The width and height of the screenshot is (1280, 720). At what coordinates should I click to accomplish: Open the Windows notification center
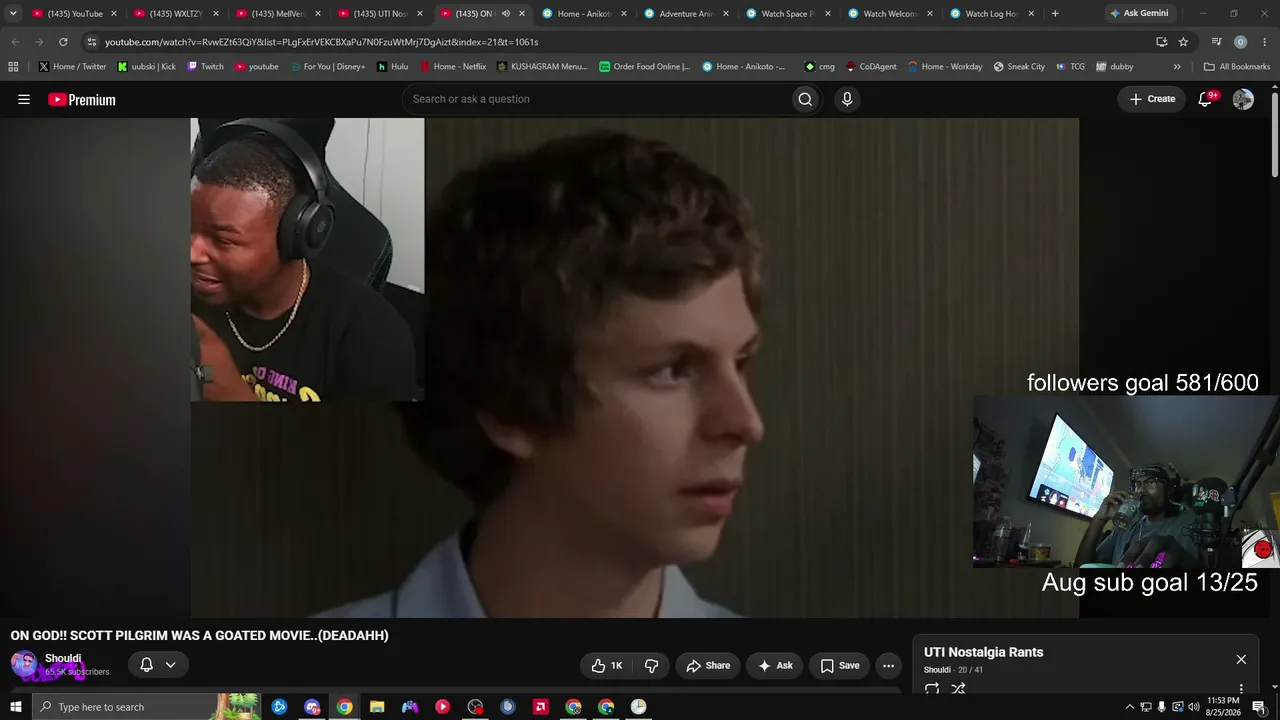[x=1259, y=707]
